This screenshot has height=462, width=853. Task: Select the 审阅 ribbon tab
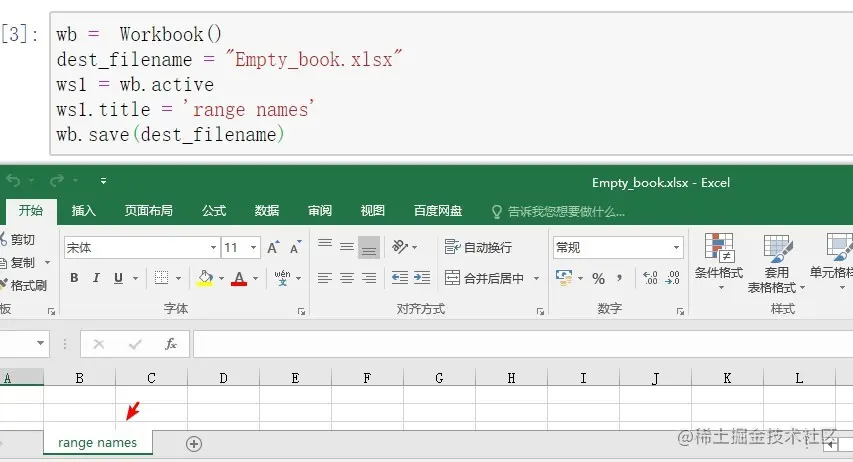pos(319,211)
